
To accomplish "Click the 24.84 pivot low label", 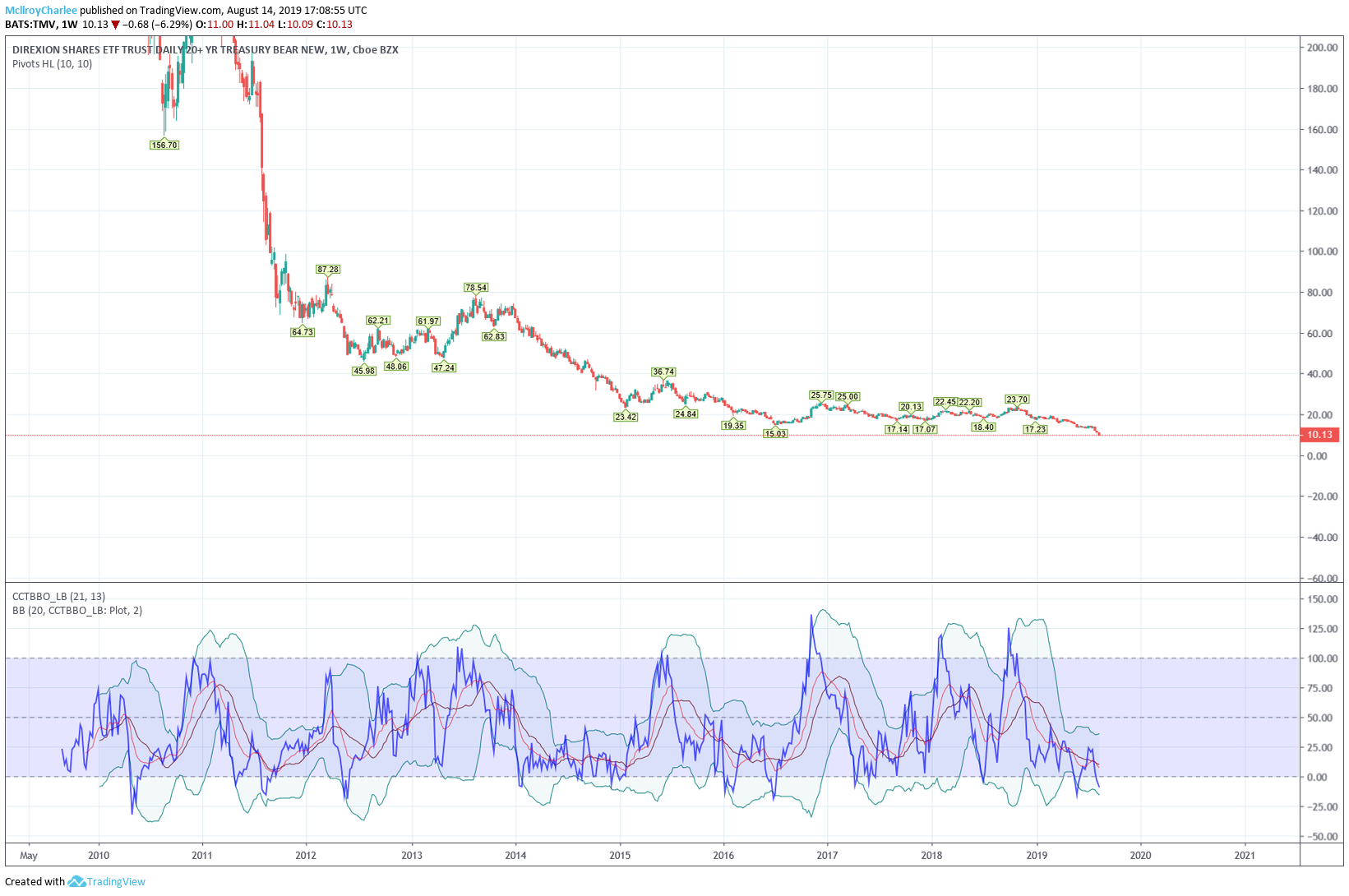I will (x=686, y=414).
